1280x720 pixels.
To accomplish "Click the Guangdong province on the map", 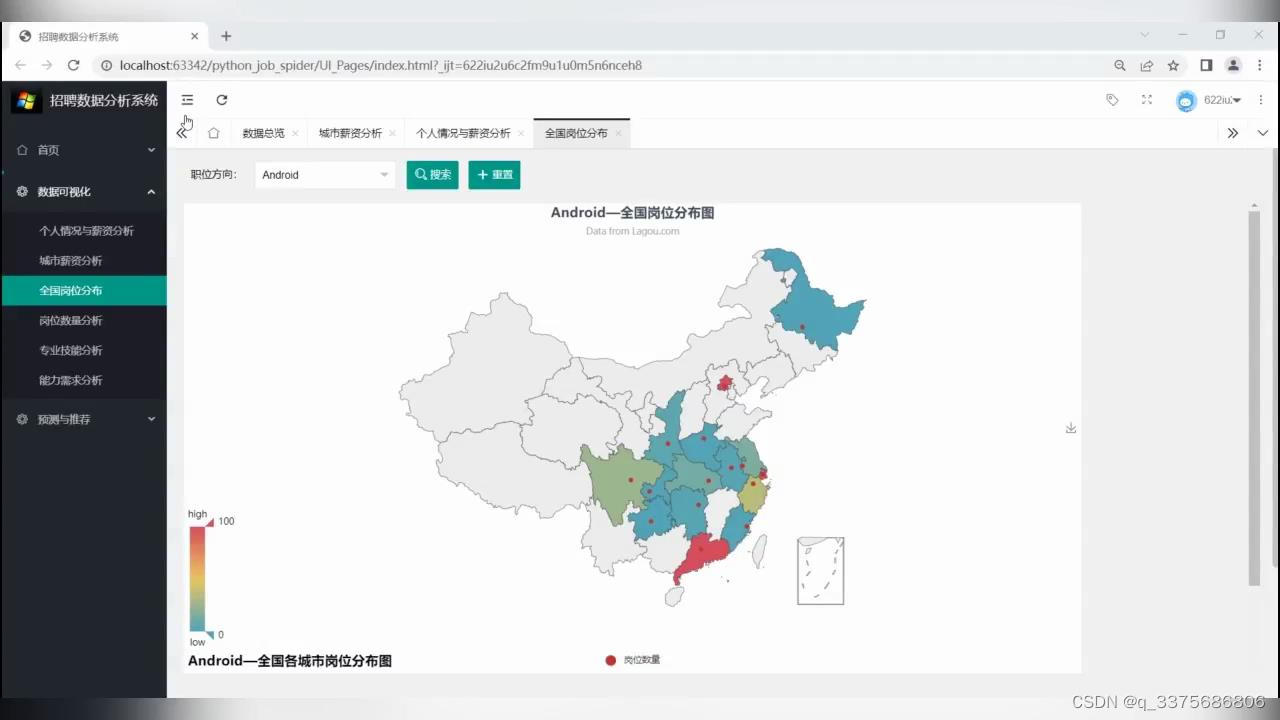I will tap(705, 555).
